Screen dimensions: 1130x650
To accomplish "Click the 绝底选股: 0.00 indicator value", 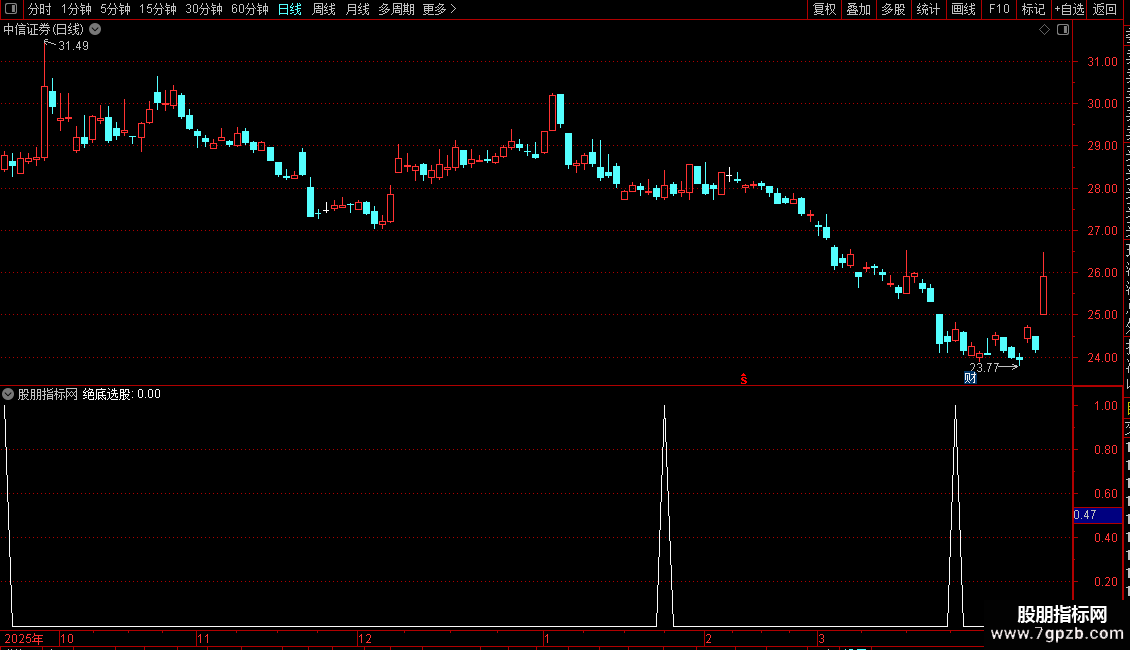I will click(x=122, y=394).
